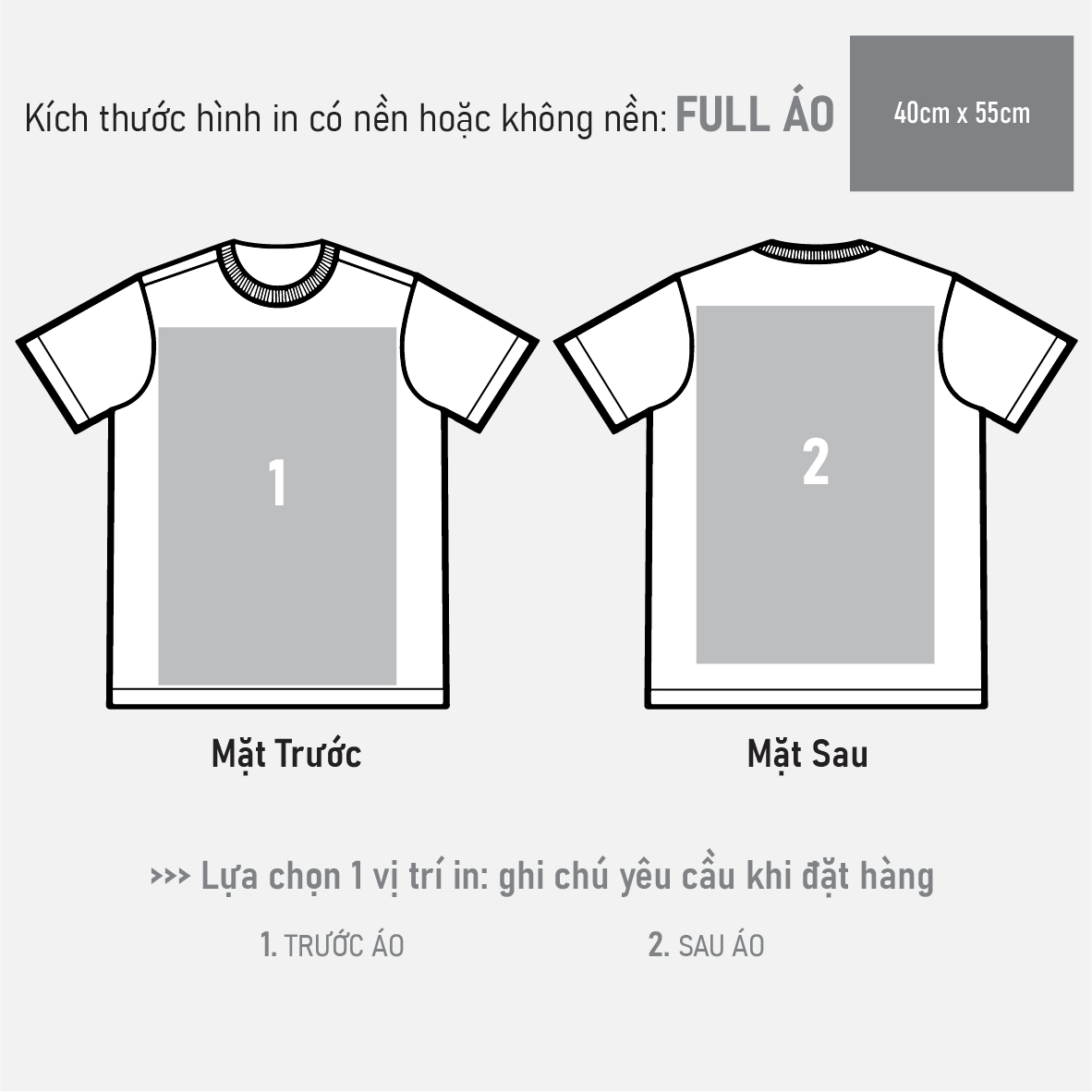Viewport: 1092px width, 1092px height.
Task: Click the front shirt bottom hem
Action: [278, 698]
